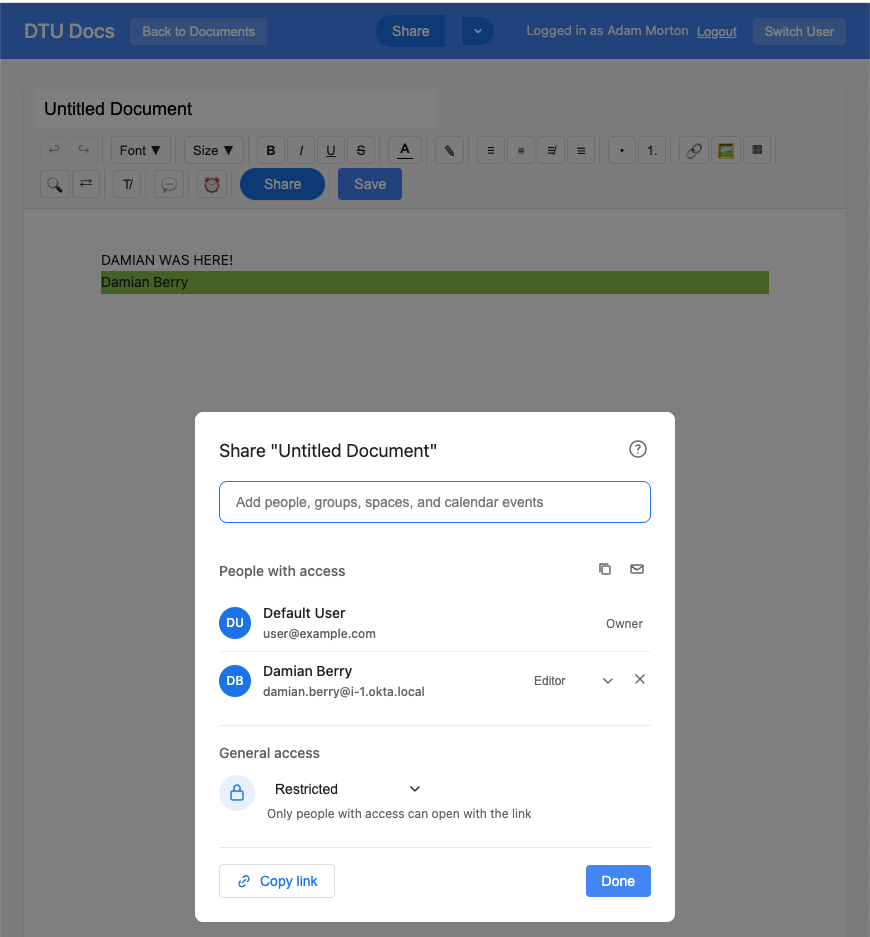The image size is (870, 937).
Task: Open the Font dropdown in toolbar
Action: point(140,151)
